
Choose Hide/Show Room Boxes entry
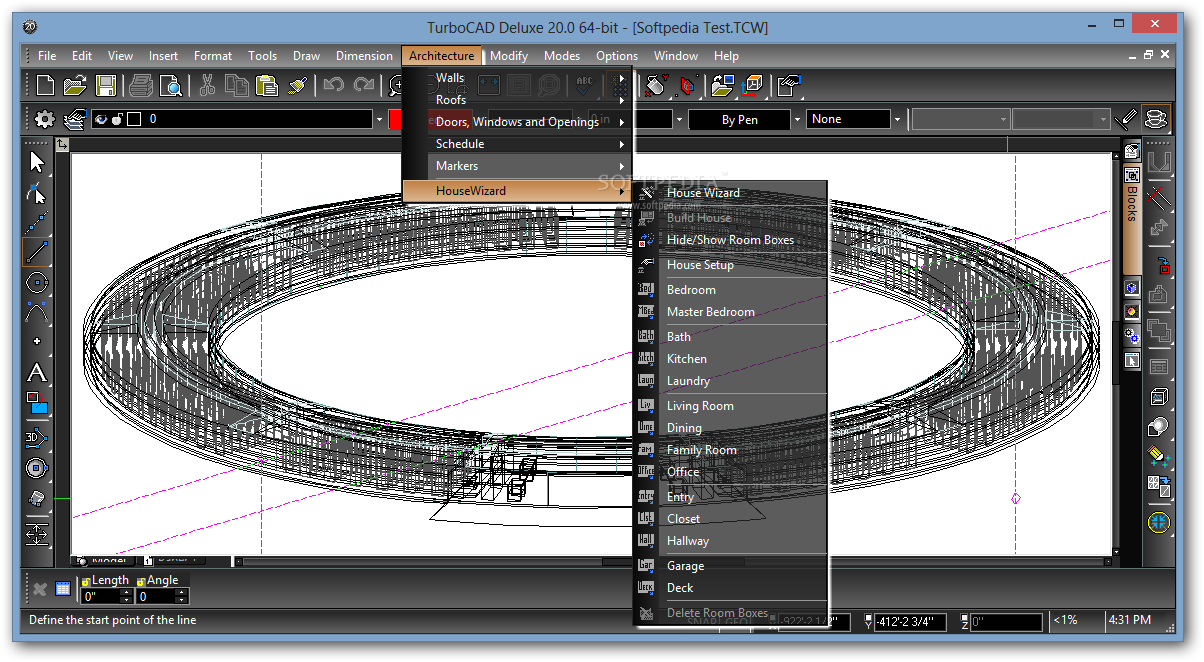(731, 240)
